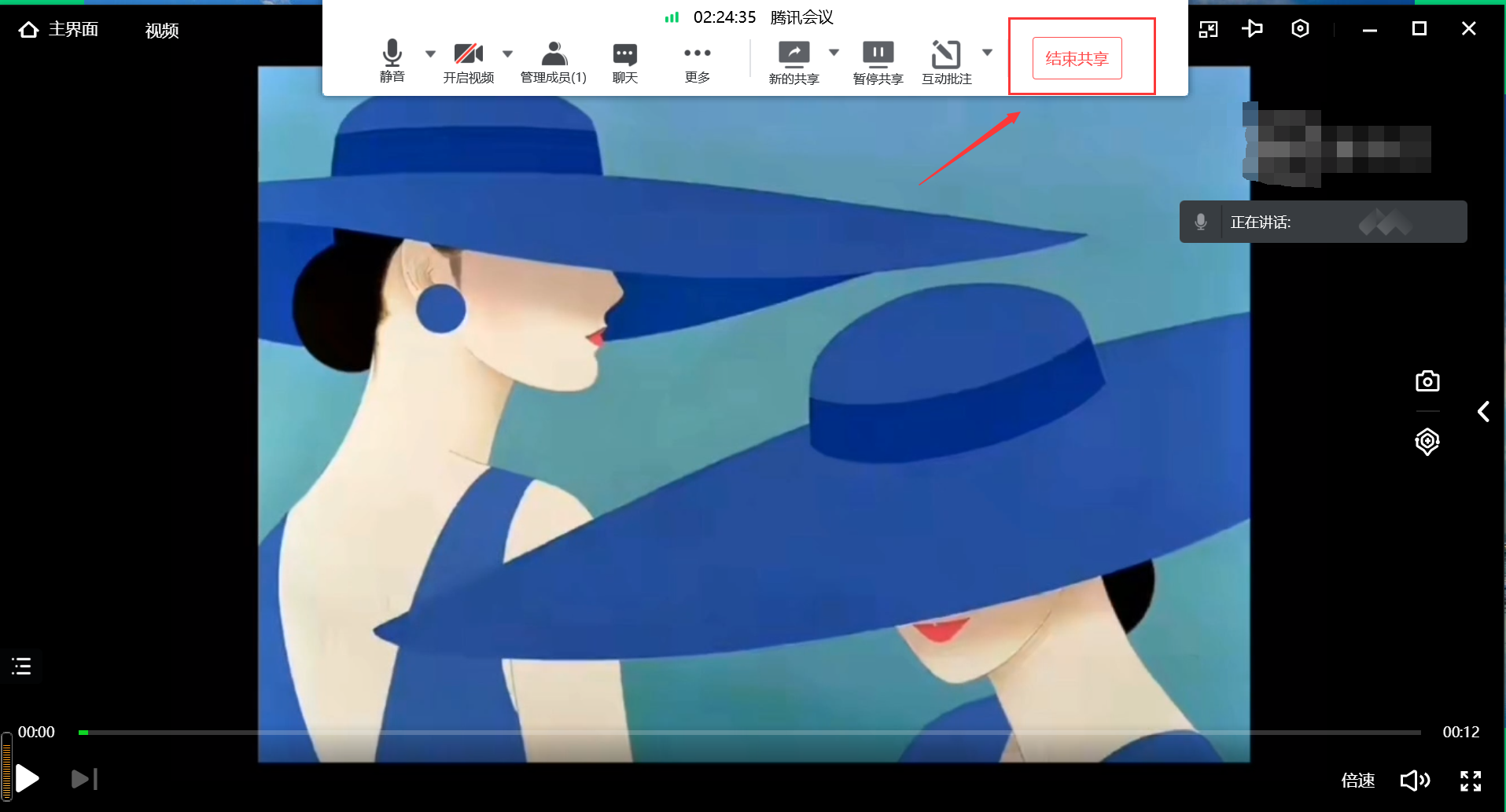The width and height of the screenshot is (1506, 812).
Task: Click the hexagon target icon below camera
Action: click(1427, 441)
